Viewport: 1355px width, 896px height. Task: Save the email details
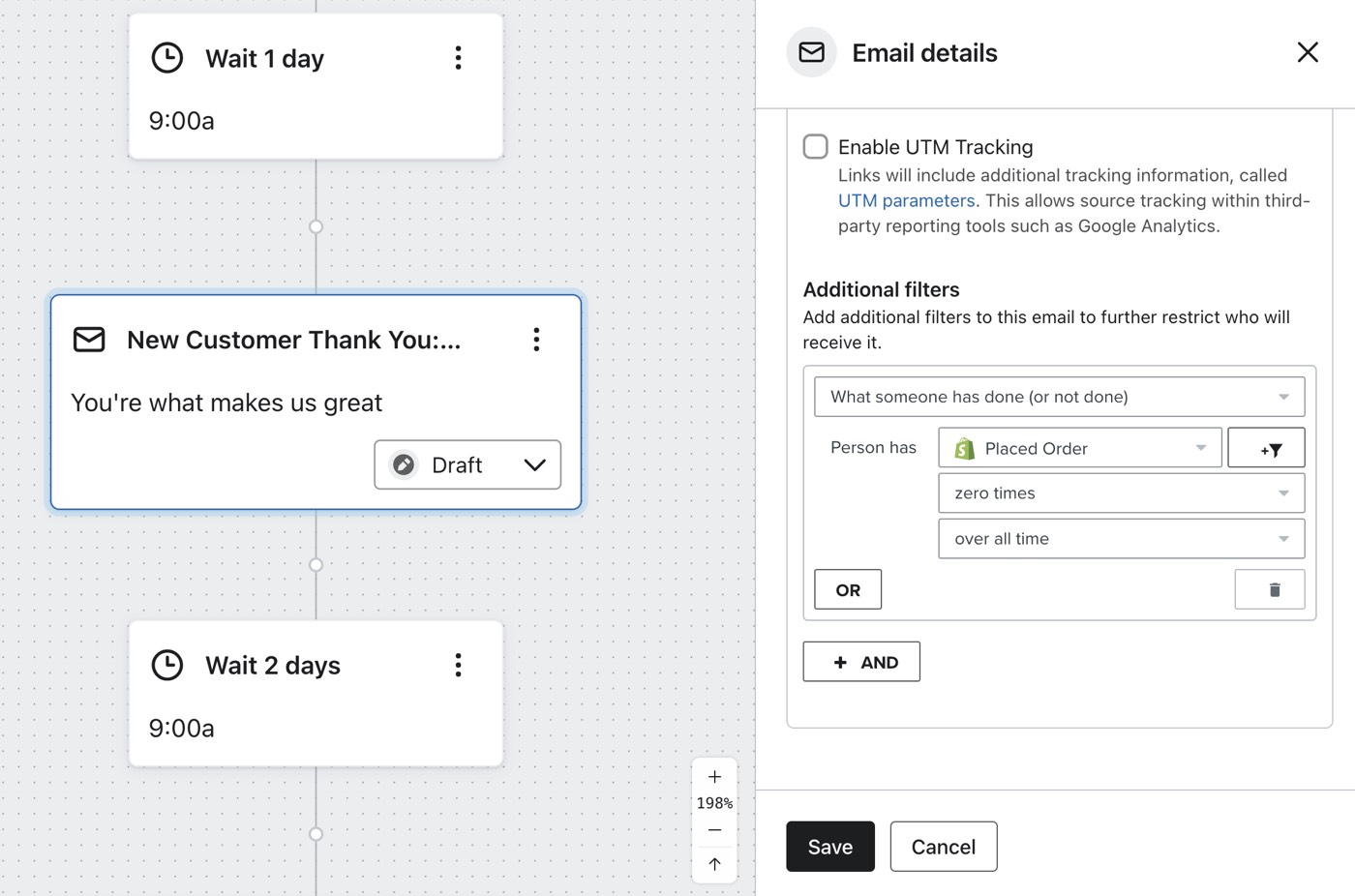point(830,847)
